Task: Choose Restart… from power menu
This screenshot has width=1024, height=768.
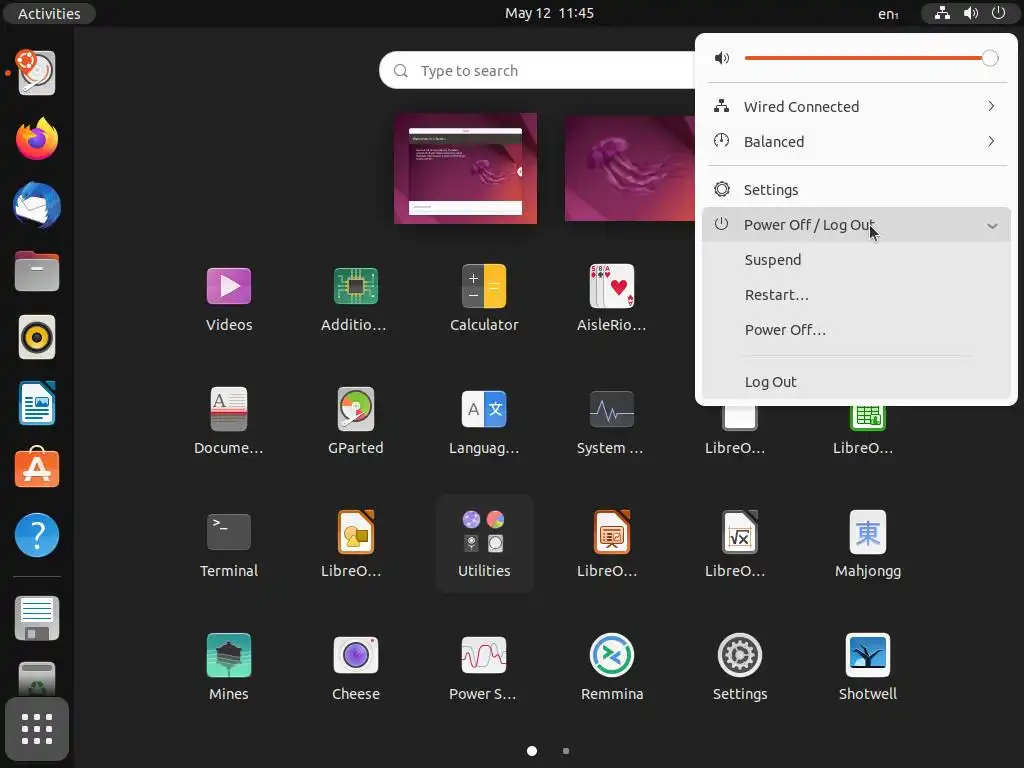Action: coord(856,295)
